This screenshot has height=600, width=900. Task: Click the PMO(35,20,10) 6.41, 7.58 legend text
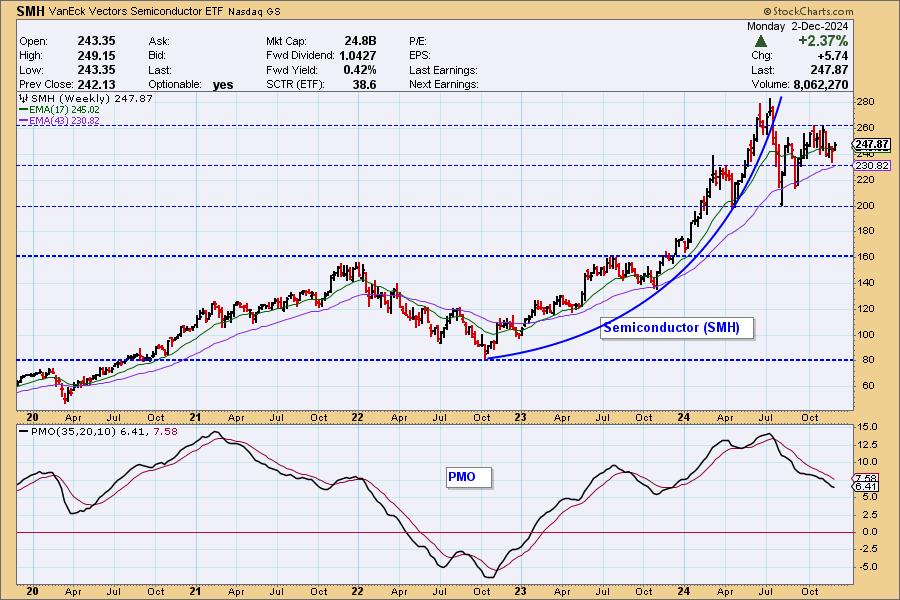pos(104,432)
